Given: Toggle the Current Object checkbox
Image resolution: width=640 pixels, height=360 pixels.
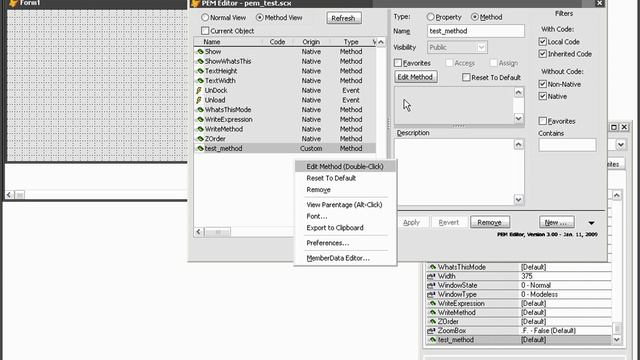Looking at the screenshot, I should 205,31.
